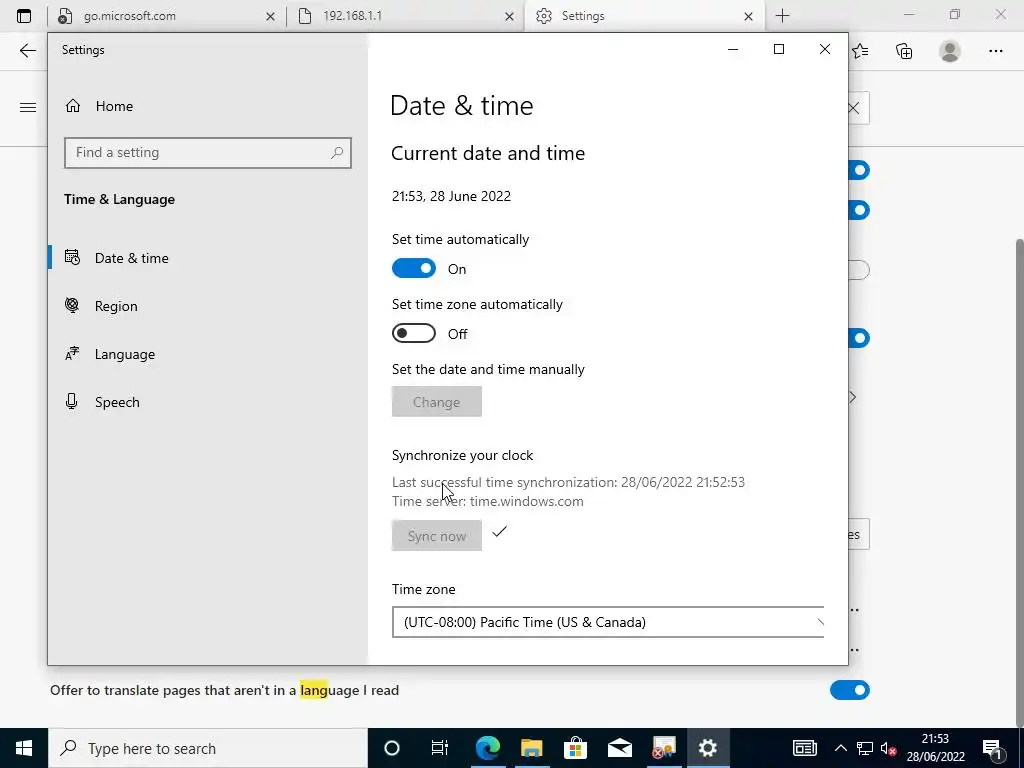
Task: Click the Find a setting search box
Action: (208, 152)
